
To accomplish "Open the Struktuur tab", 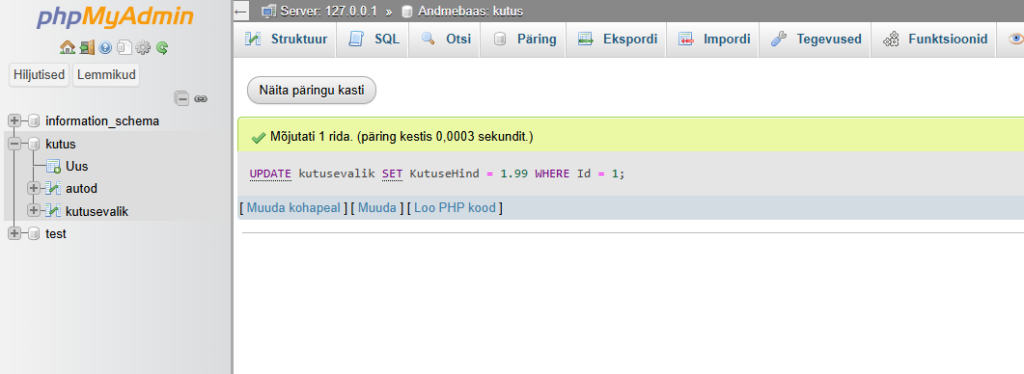I will click(x=285, y=39).
